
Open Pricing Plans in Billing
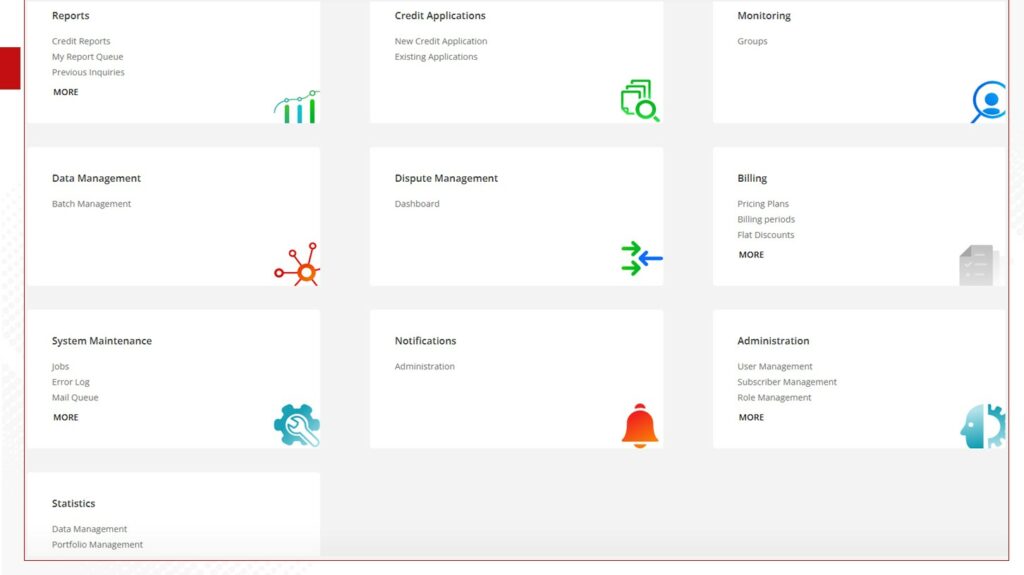click(x=763, y=204)
